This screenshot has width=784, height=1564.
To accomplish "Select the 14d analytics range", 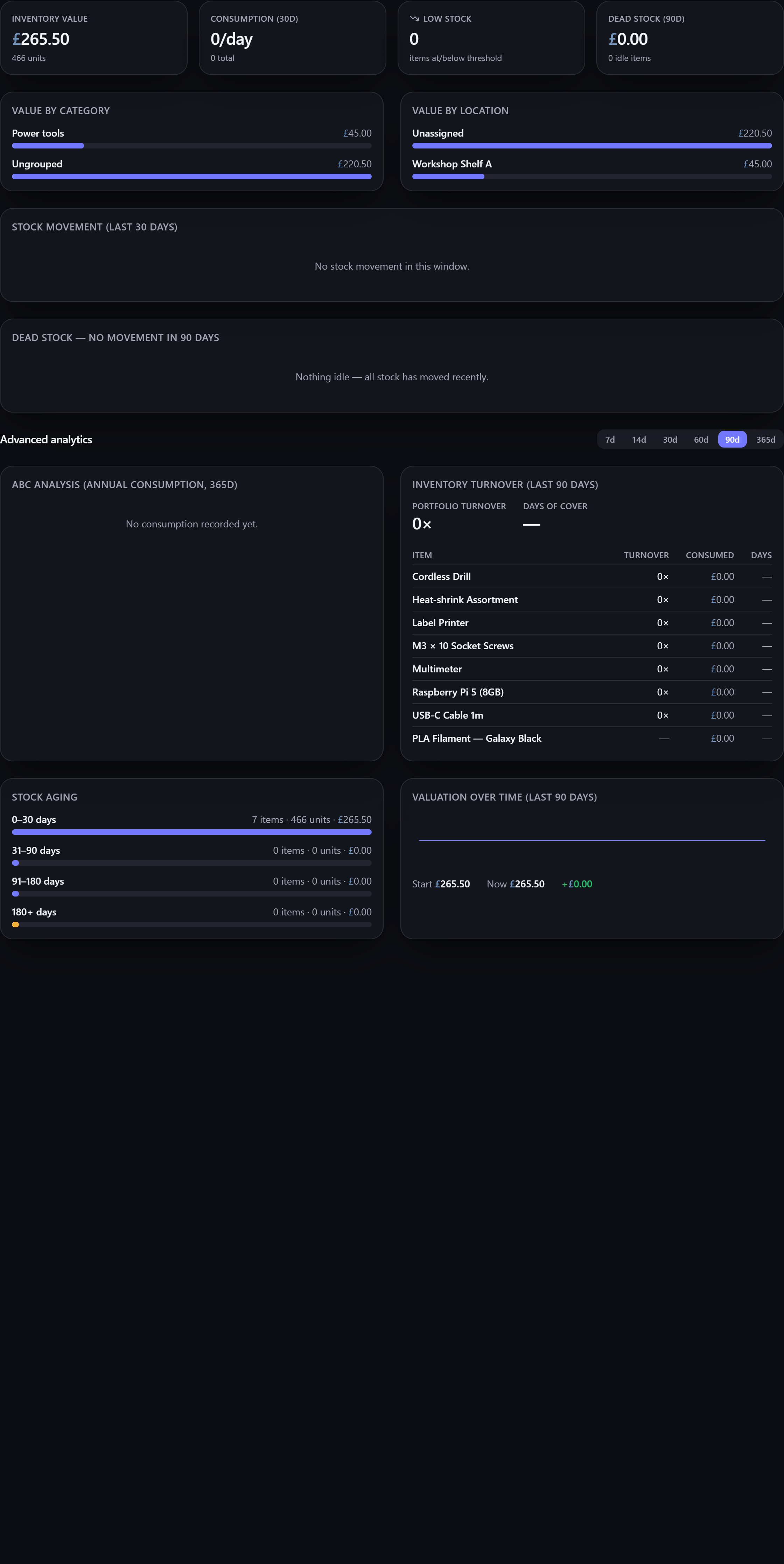I will [638, 440].
